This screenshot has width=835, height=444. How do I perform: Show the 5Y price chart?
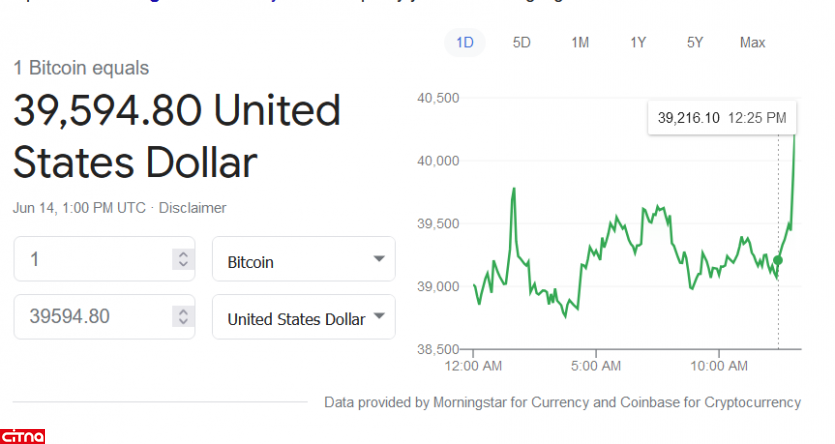(695, 42)
